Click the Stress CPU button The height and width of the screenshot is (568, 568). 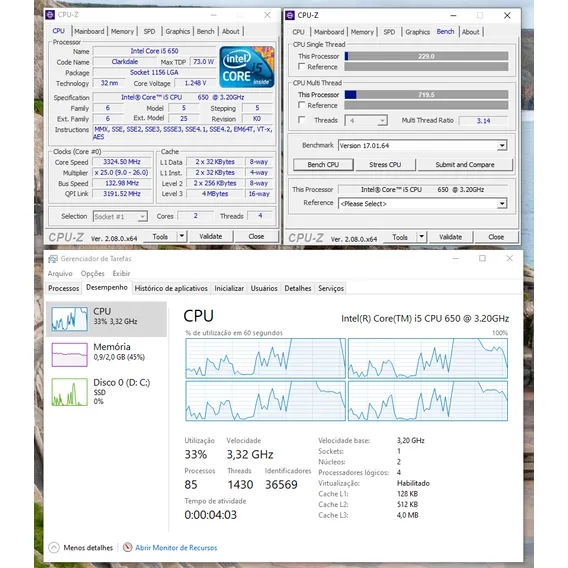385,164
